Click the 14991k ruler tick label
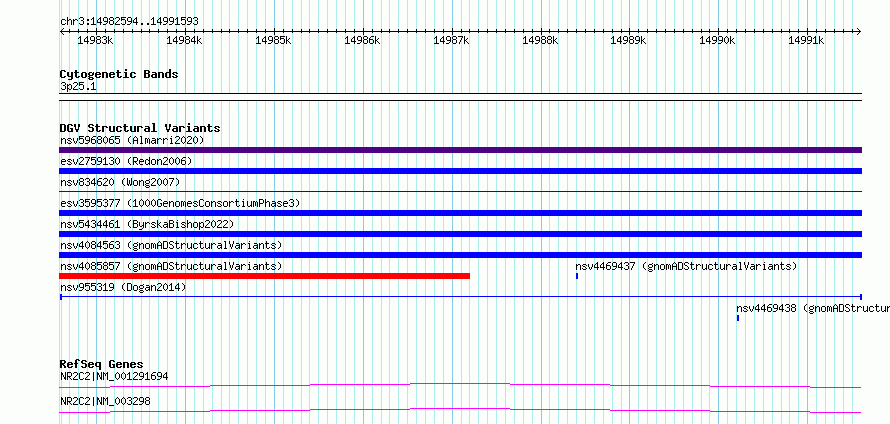Image resolution: width=890 pixels, height=424 pixels. pos(807,40)
